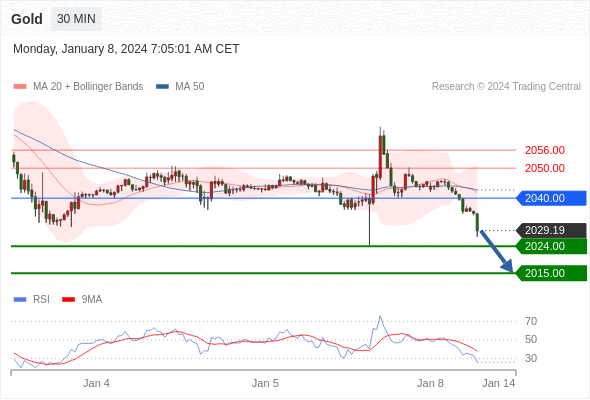Click the blue 2040.00 pivot tag
This screenshot has height=400, width=590.
click(551, 198)
